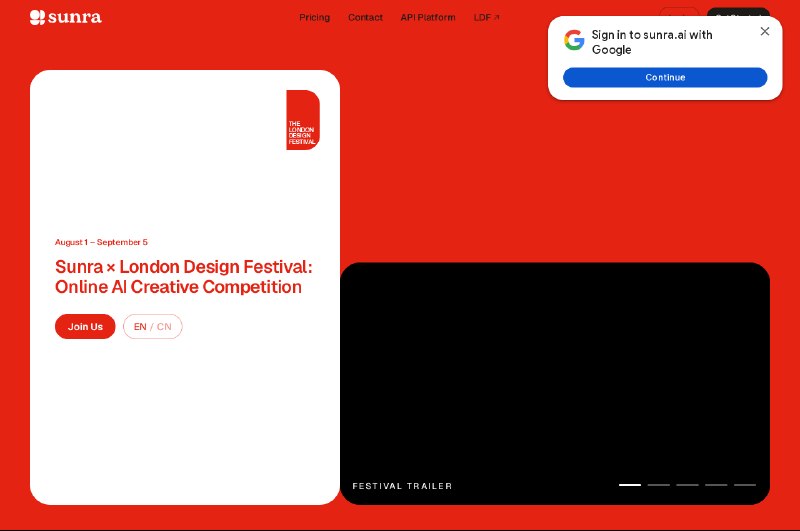800x531 pixels.
Task: Open the LDF external link
Action: (486, 17)
